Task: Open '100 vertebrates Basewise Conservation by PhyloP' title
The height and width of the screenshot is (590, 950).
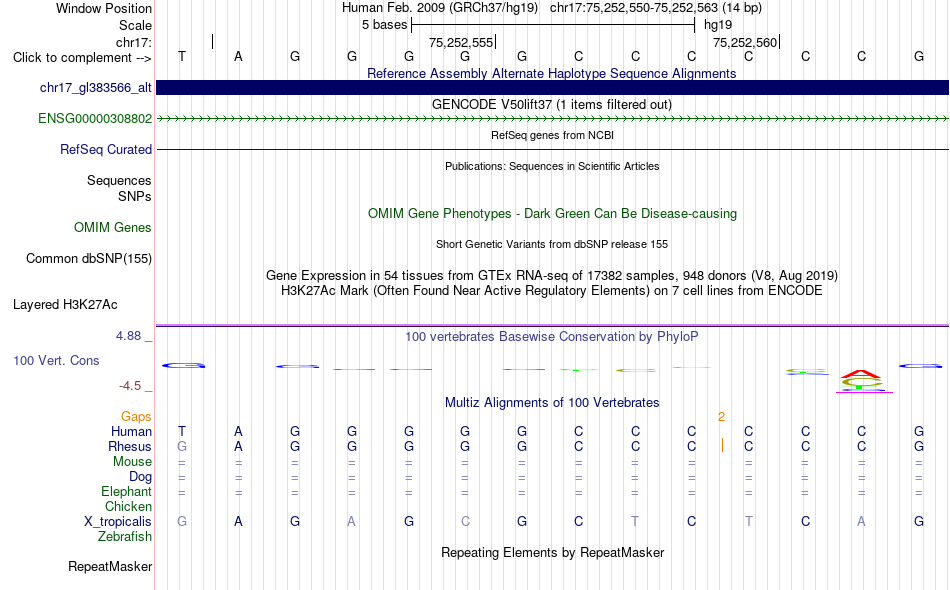Action: point(552,337)
